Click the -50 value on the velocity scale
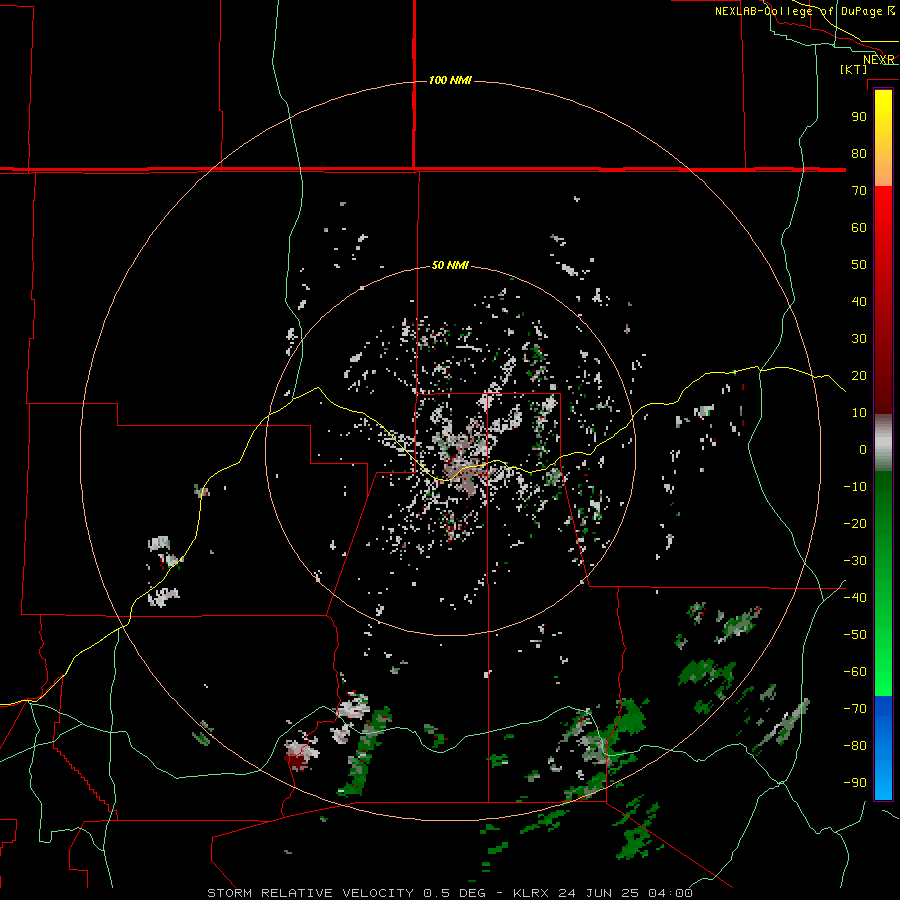900x900 pixels. pos(855,635)
